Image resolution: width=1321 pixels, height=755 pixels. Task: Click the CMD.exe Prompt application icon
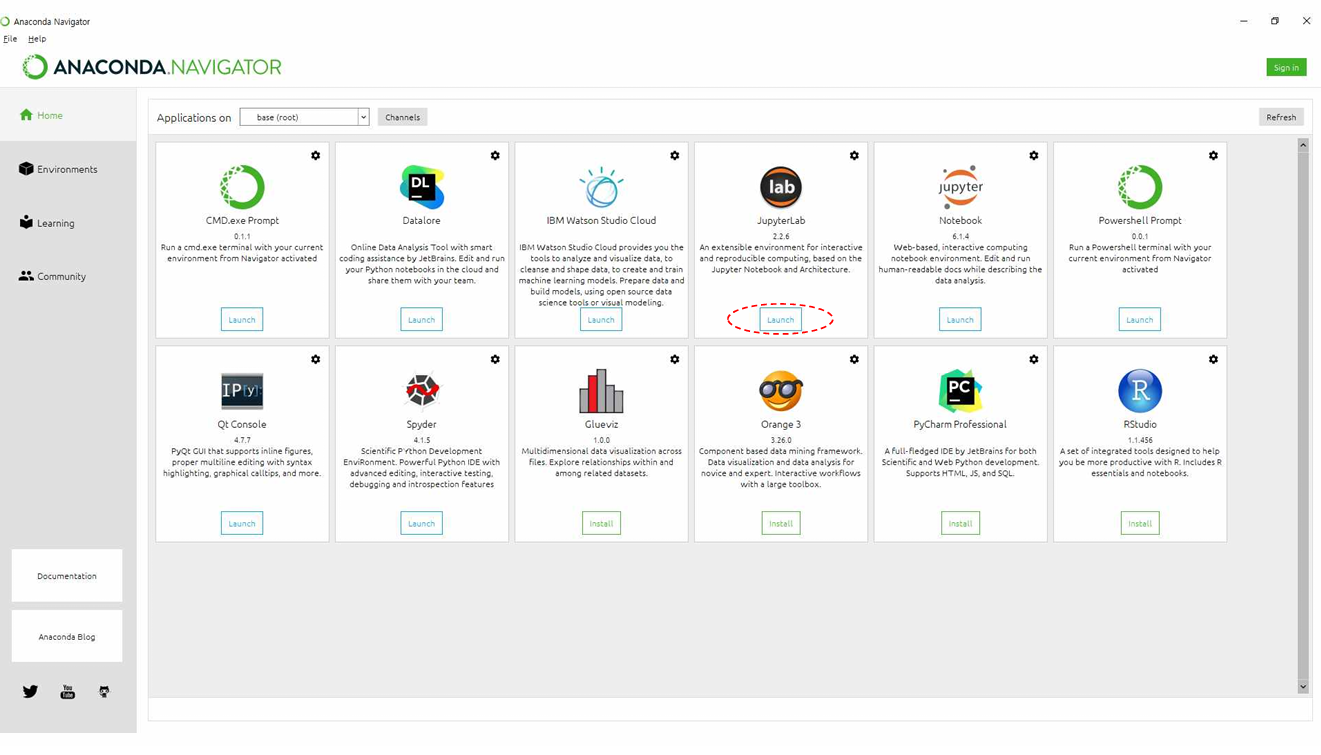242,187
